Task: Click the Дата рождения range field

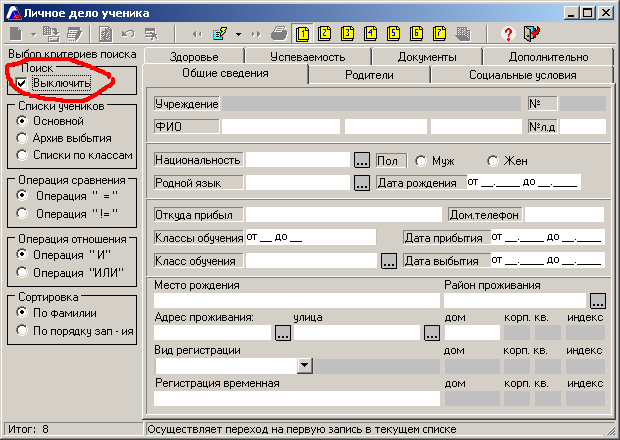Action: click(524, 182)
